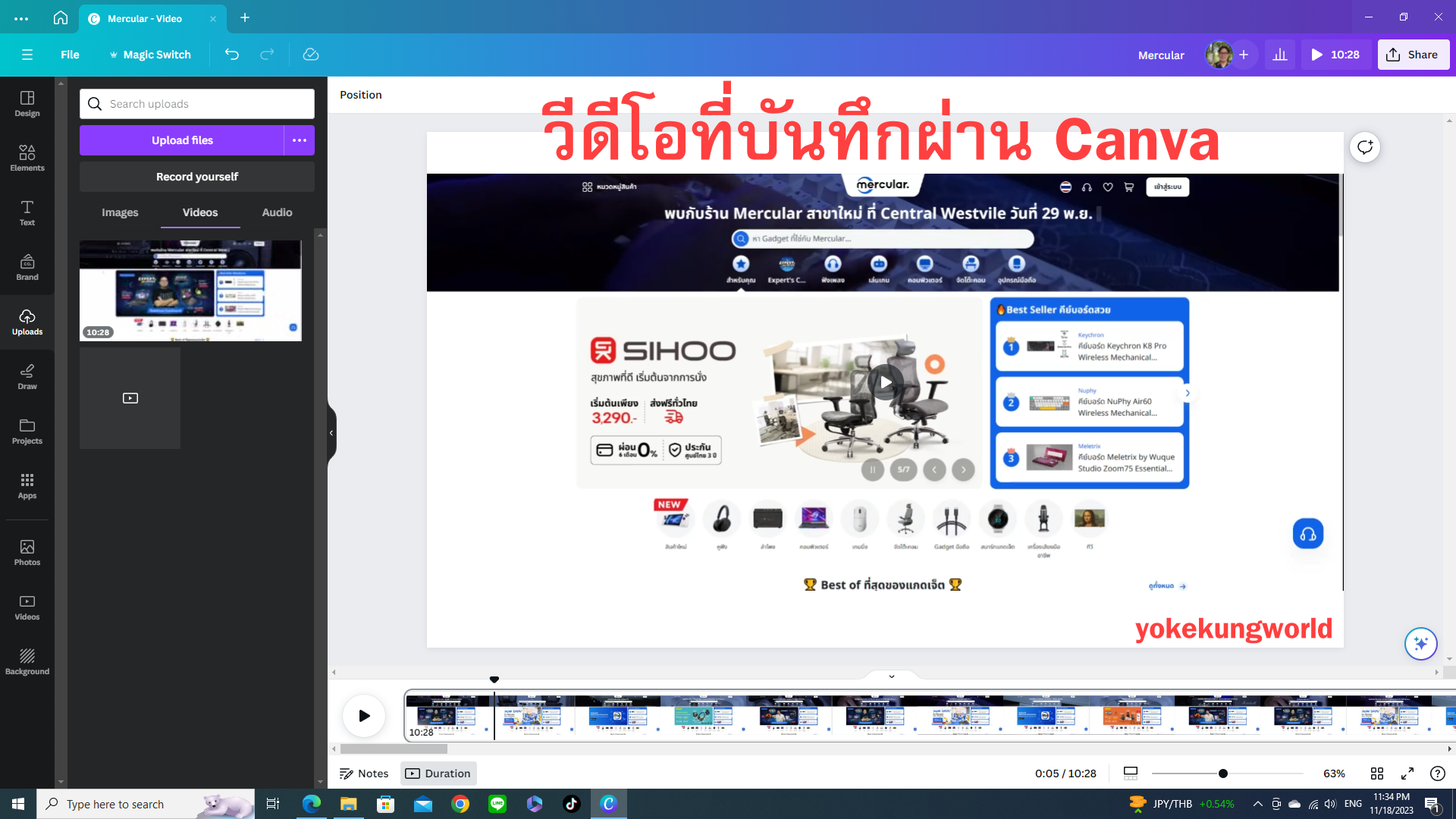Open the Magic assistant sparkle button
Screen dimensions: 1456x819
point(1420,644)
